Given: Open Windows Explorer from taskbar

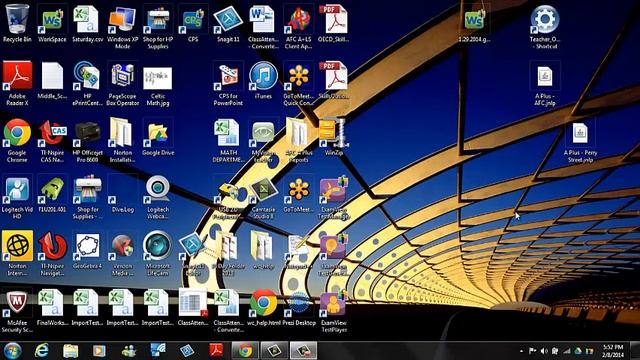Looking at the screenshot, I should [x=70, y=351].
